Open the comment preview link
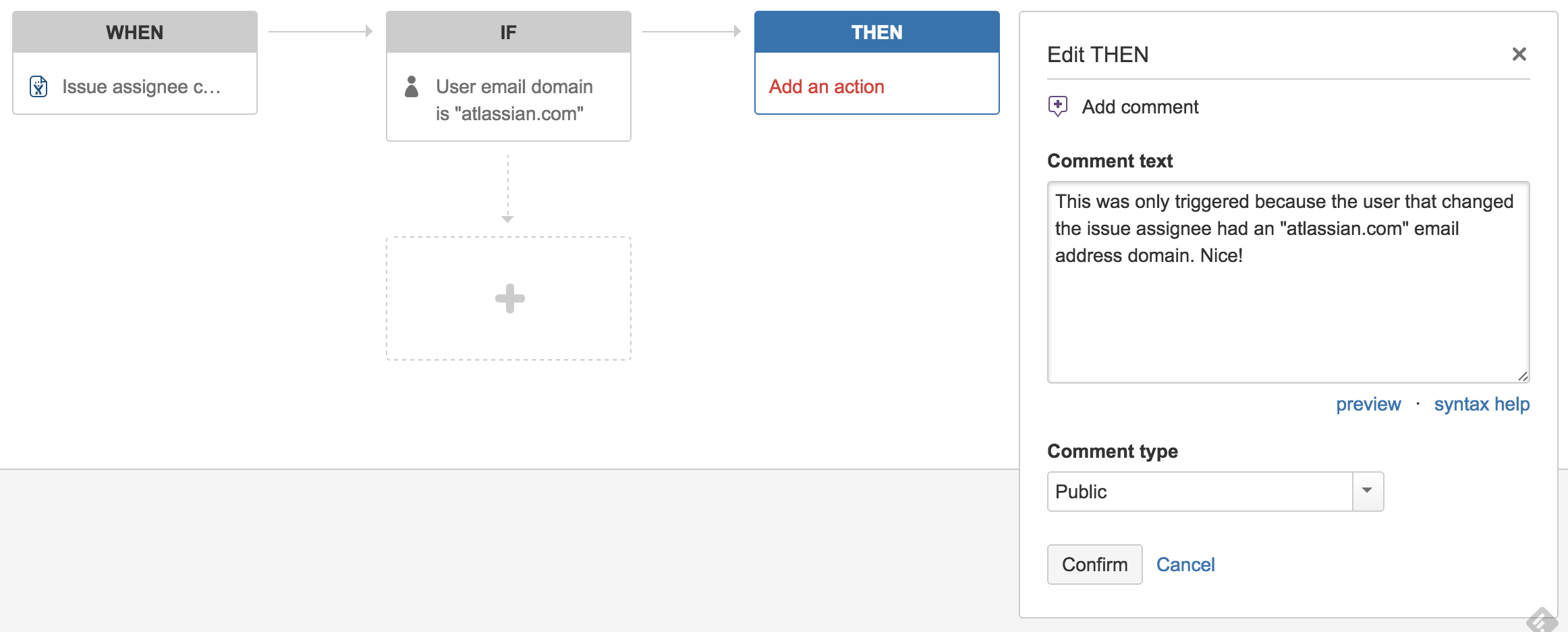This screenshot has height=632, width=1568. tap(1368, 404)
